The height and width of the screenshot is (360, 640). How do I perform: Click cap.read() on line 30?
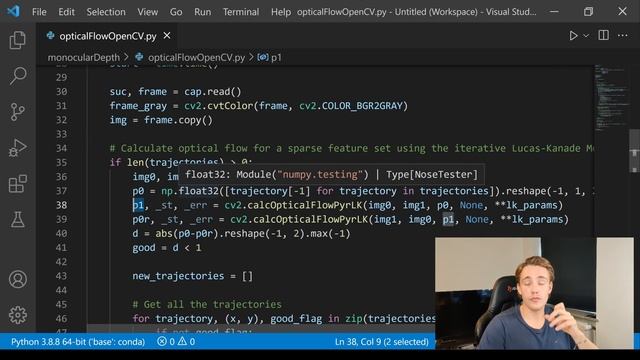coord(213,91)
